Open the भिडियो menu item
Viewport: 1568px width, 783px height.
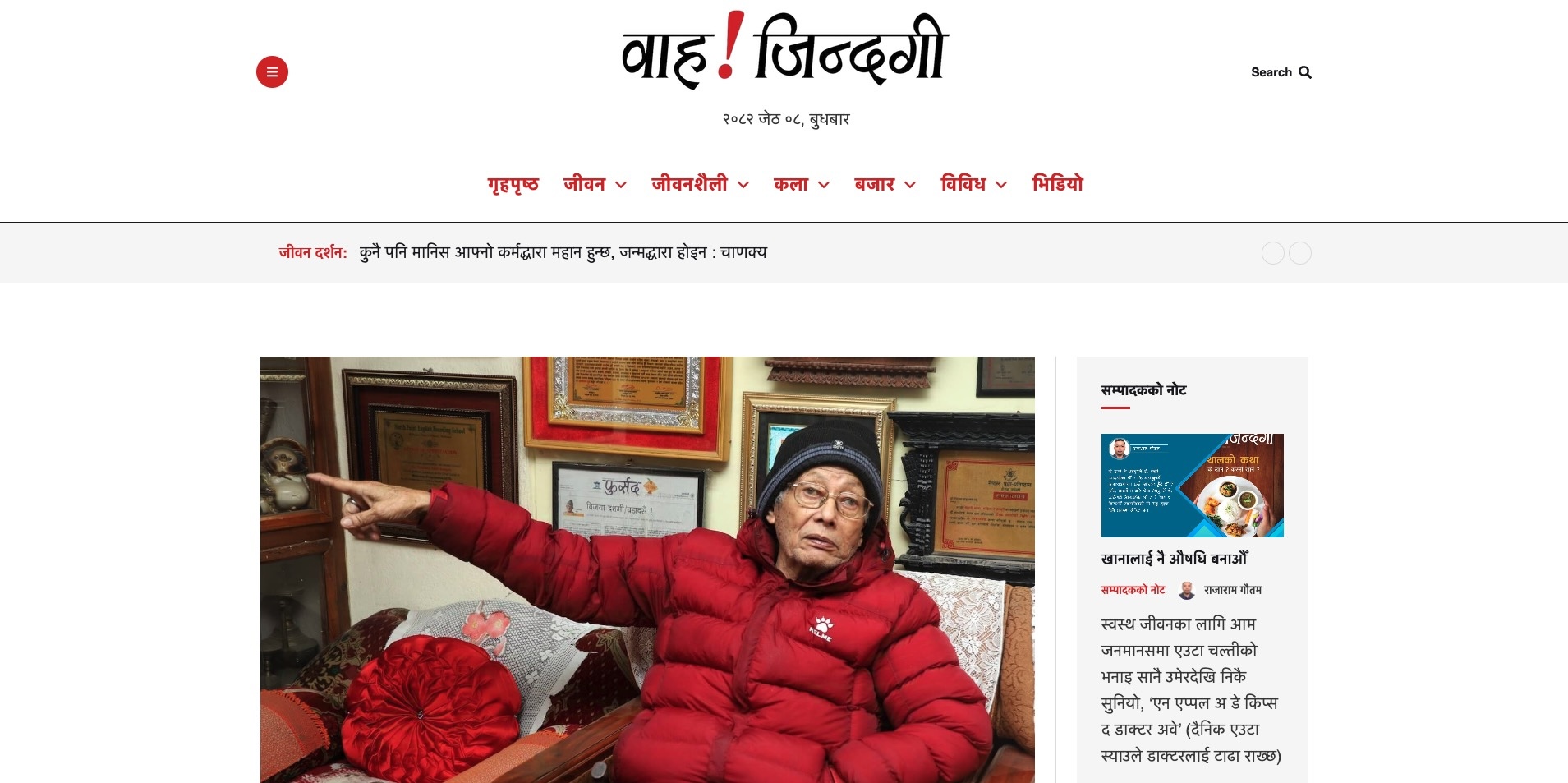[x=1057, y=184]
